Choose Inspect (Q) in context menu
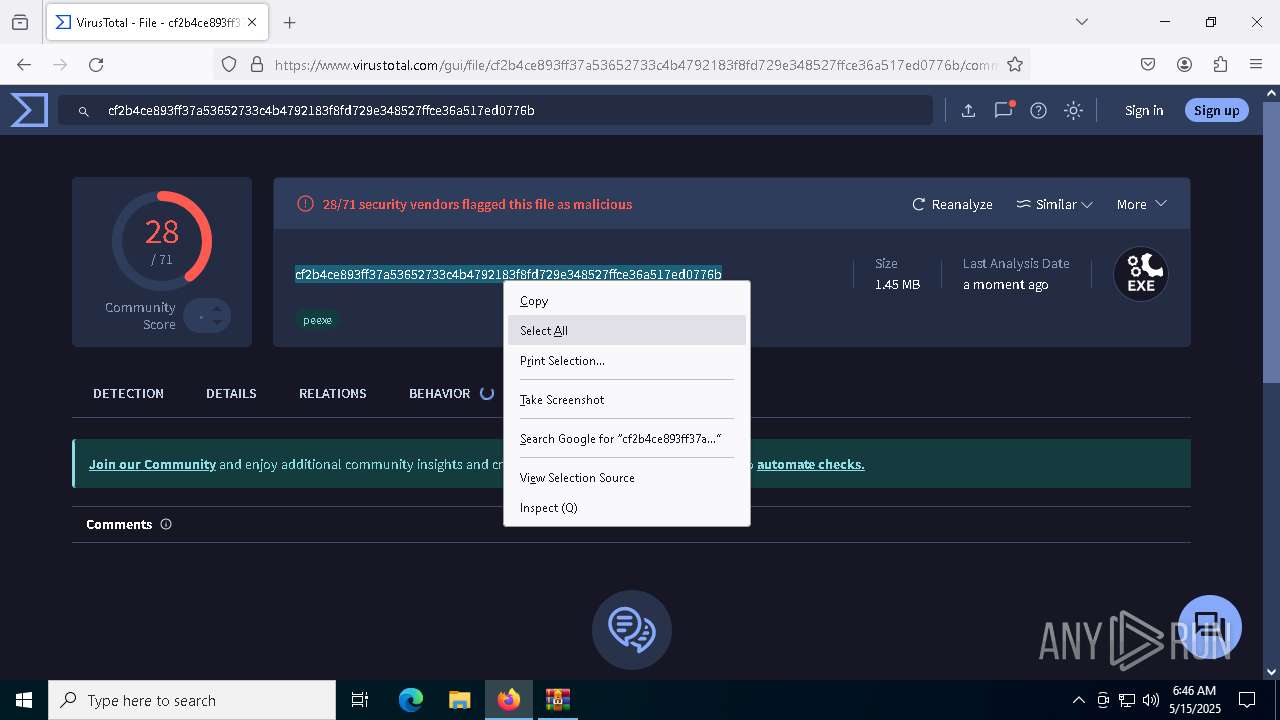The image size is (1280, 720). click(627, 508)
